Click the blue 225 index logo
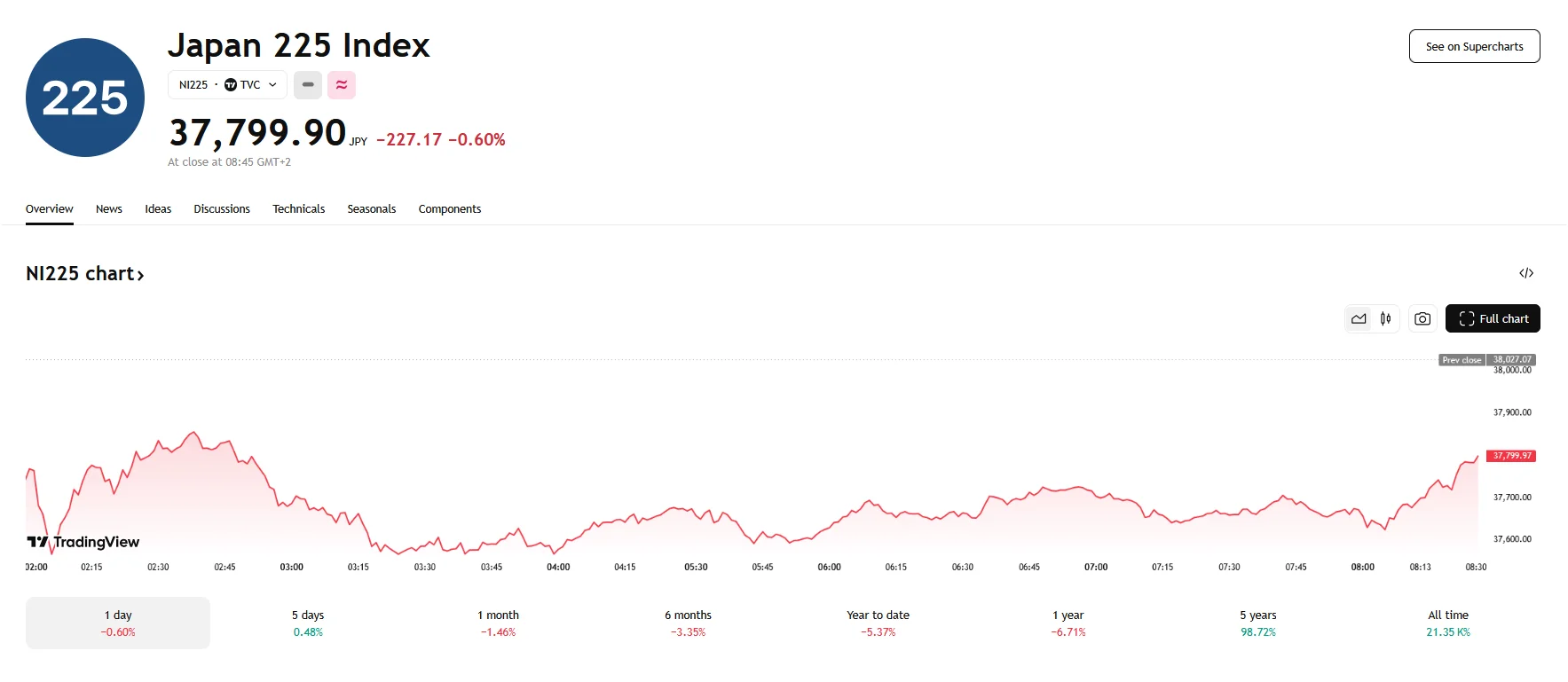The height and width of the screenshot is (682, 1568). [85, 98]
